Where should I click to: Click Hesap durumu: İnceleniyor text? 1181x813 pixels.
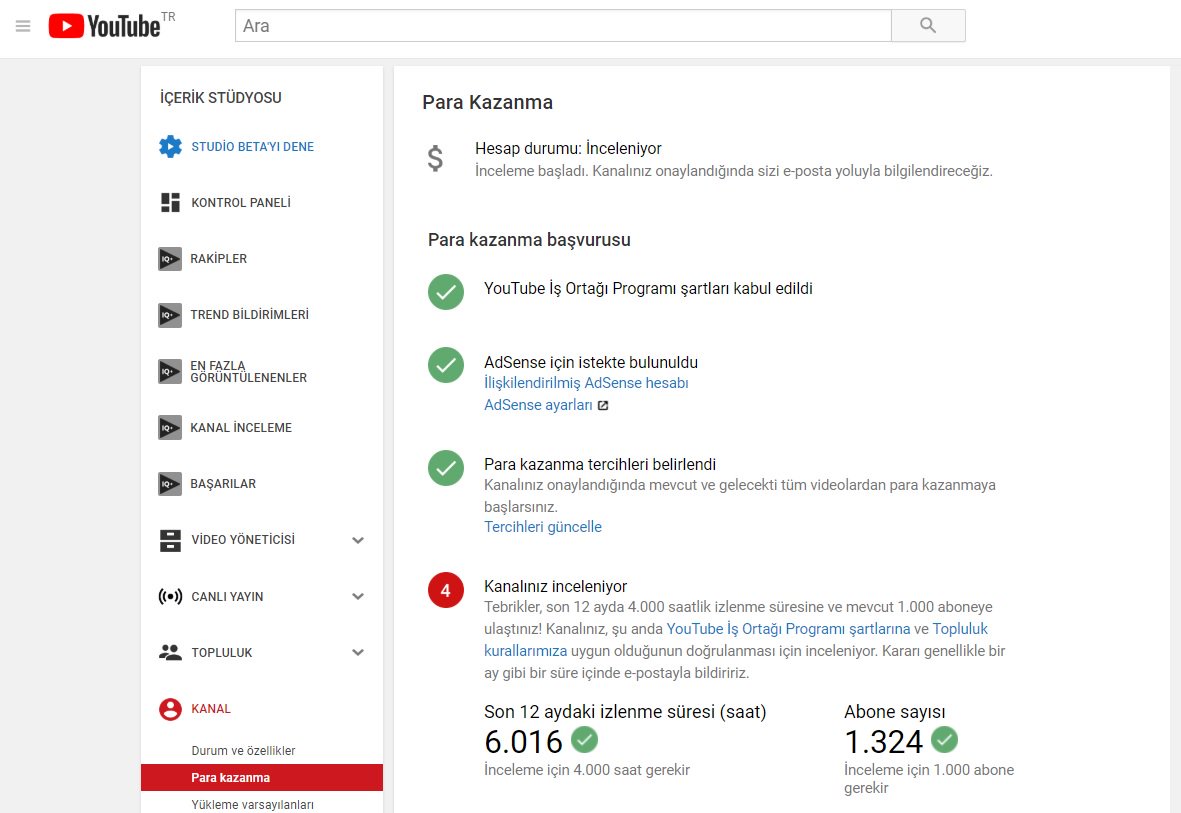pyautogui.click(x=568, y=148)
